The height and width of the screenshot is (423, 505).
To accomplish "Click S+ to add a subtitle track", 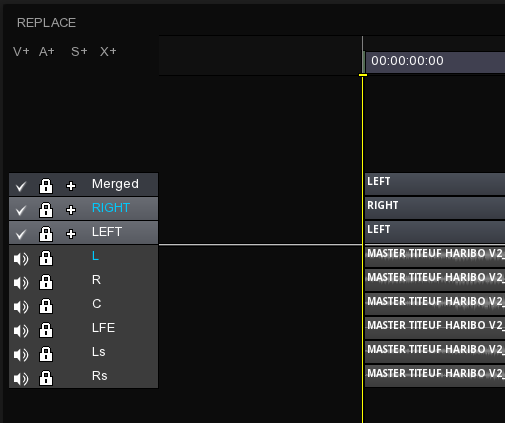I will tap(79, 52).
